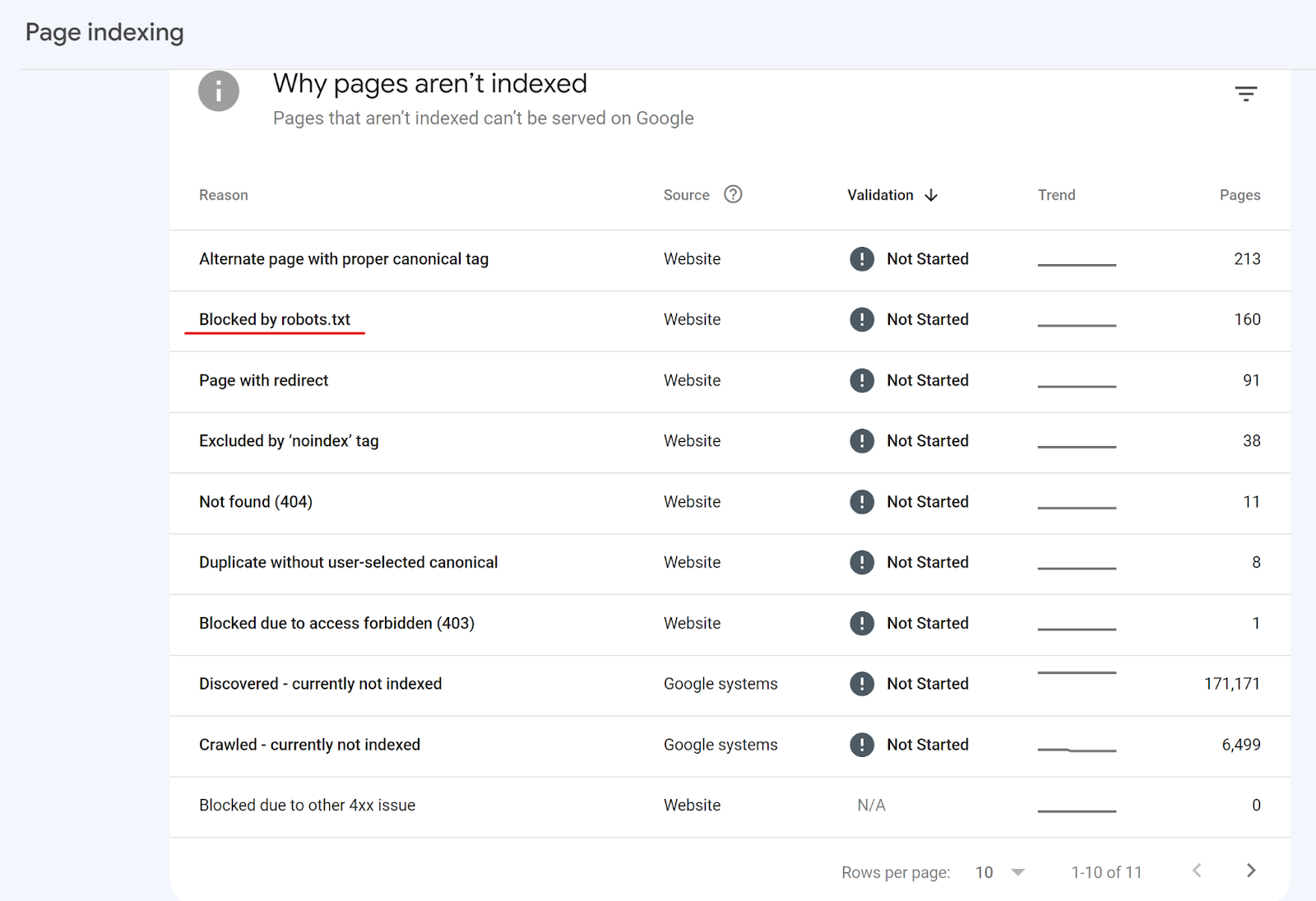This screenshot has width=1316, height=901.
Task: Open Excluded by 'noindex' tag details
Action: tap(289, 441)
